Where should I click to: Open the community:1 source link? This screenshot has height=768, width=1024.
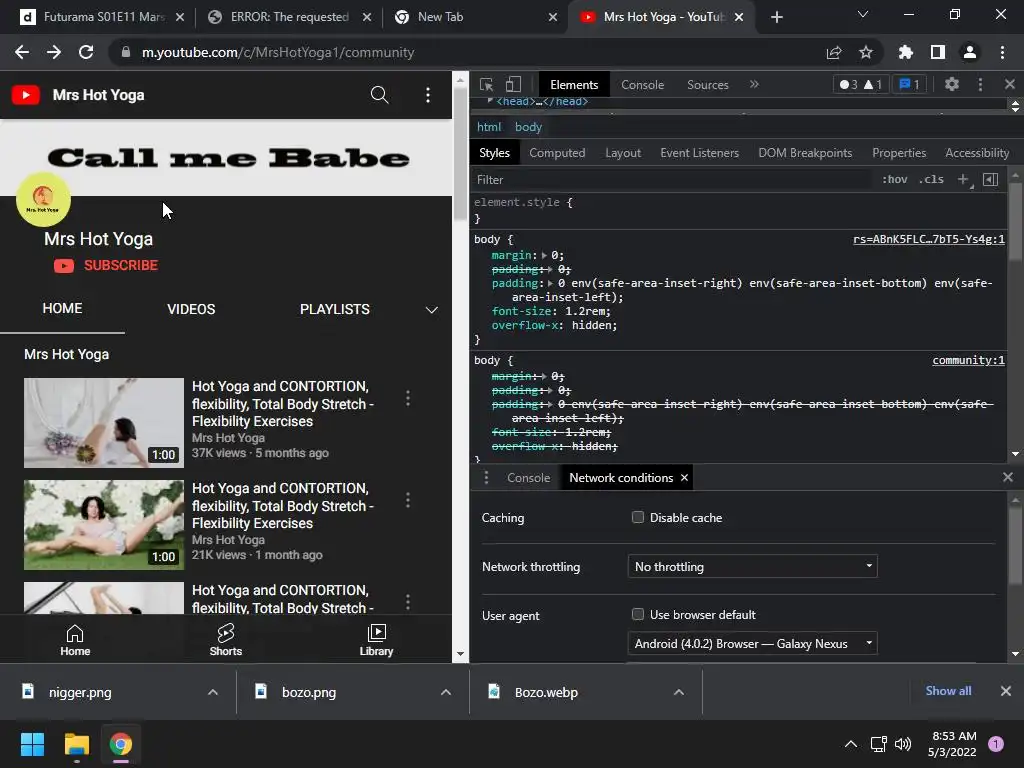(968, 360)
